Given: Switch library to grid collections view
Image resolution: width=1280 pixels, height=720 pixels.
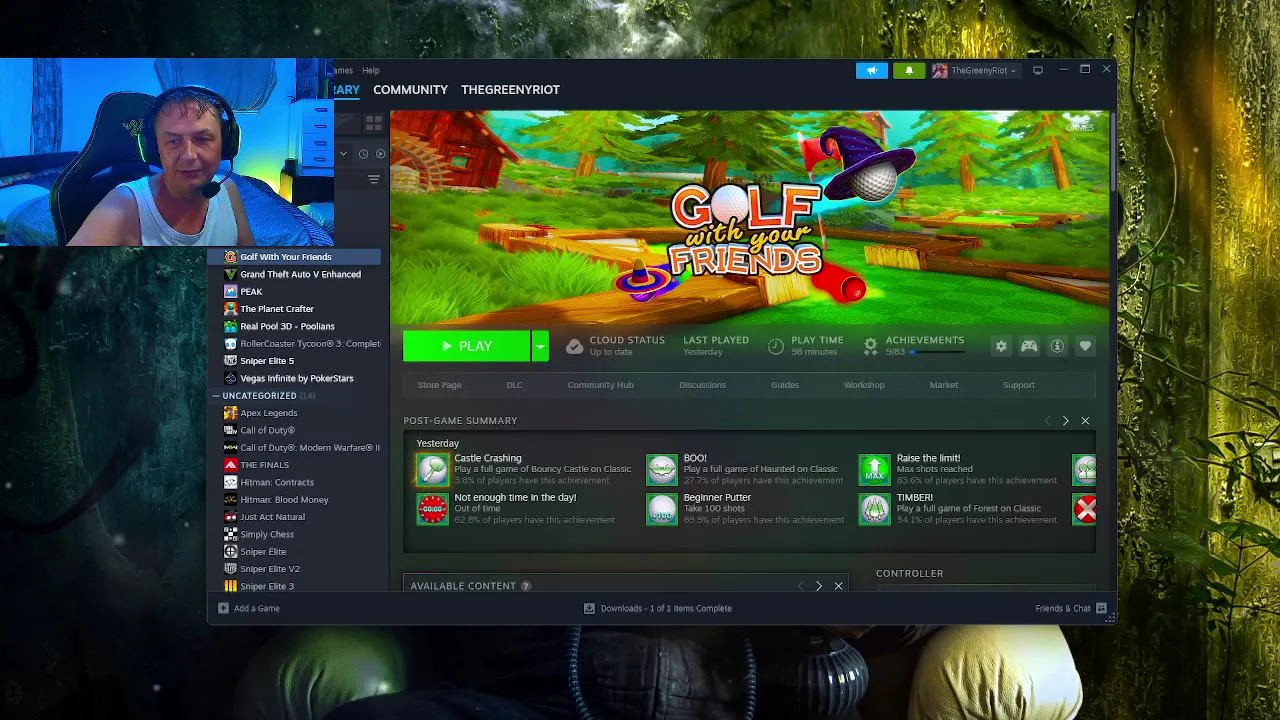Looking at the screenshot, I should pyautogui.click(x=374, y=123).
